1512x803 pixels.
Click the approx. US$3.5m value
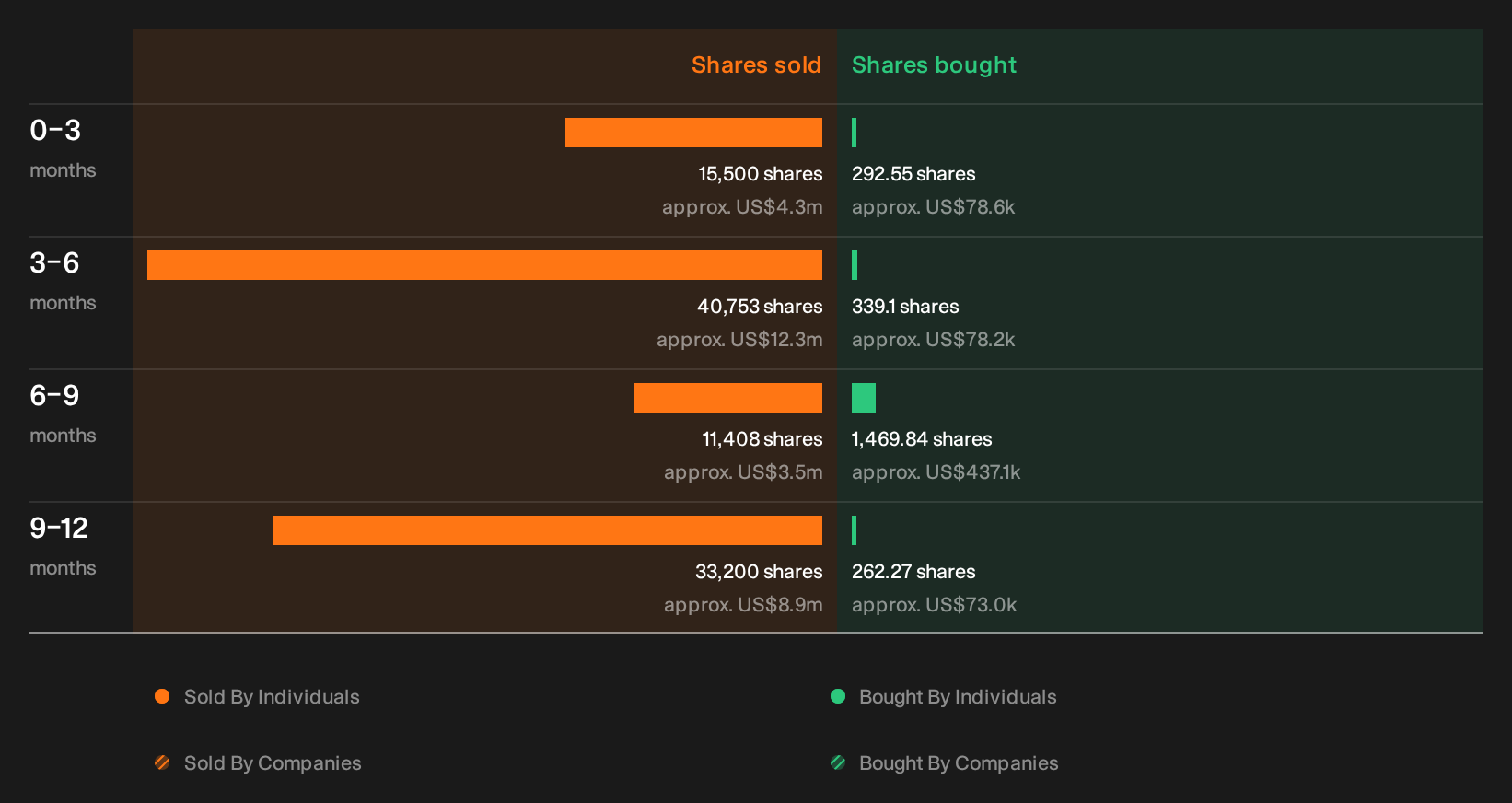(x=743, y=472)
